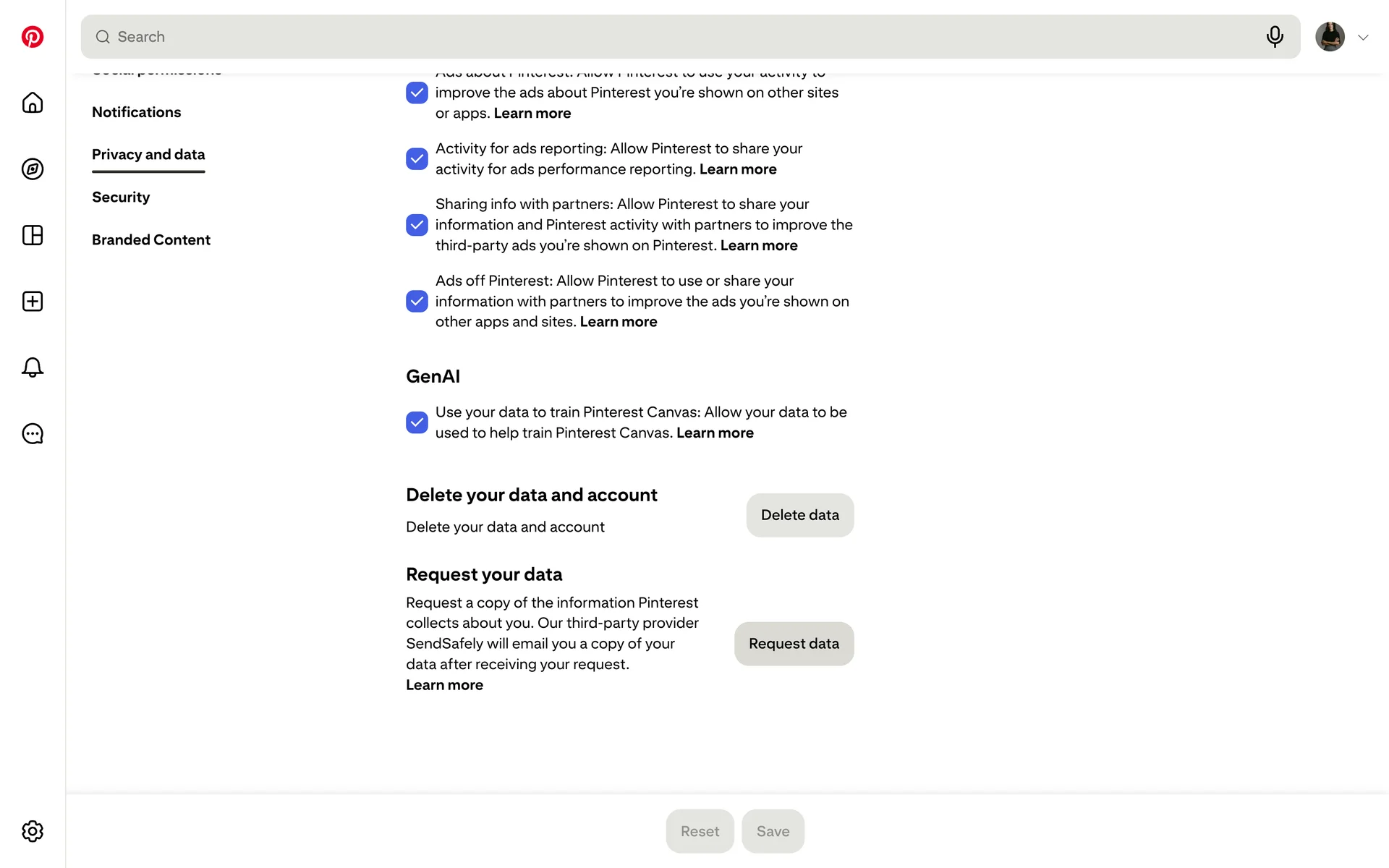Click the microphone voice search icon

coord(1275,37)
